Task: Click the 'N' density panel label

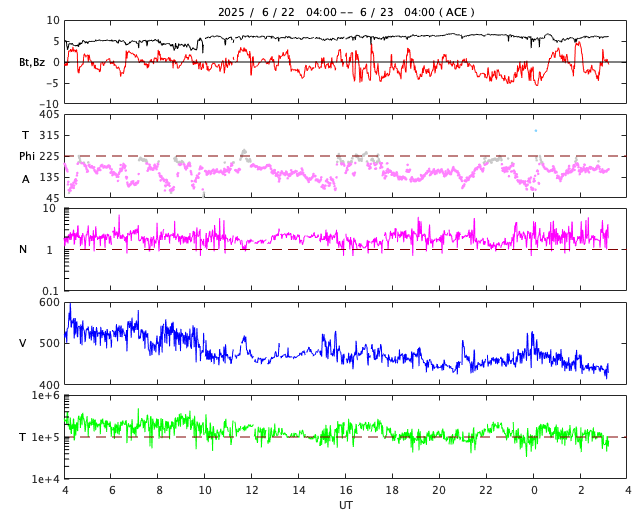Action: coord(23,249)
